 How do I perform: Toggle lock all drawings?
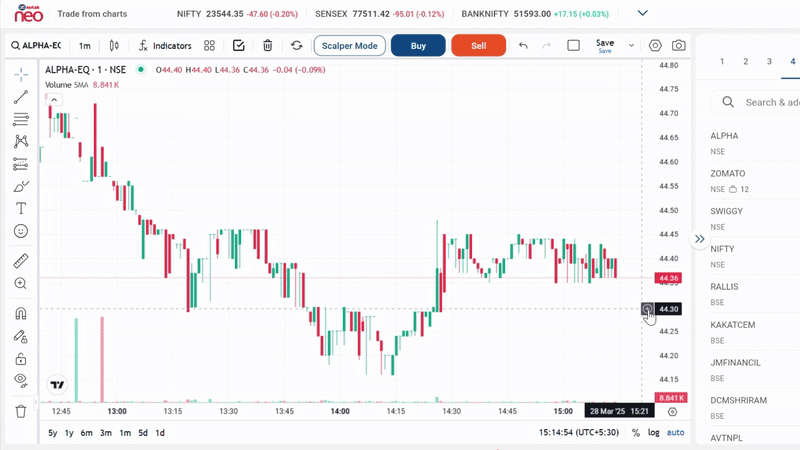tap(21, 359)
